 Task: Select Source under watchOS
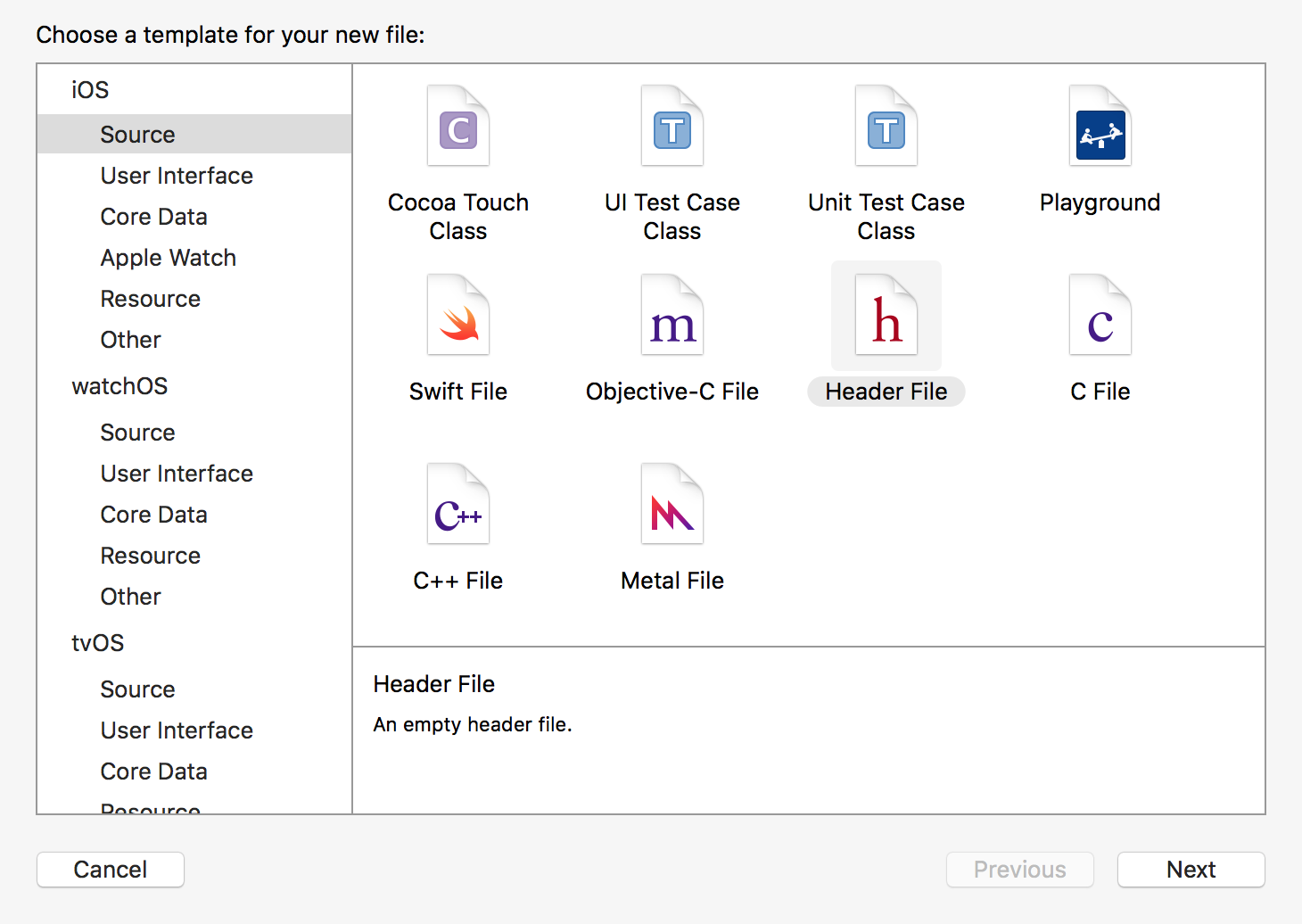(x=137, y=433)
